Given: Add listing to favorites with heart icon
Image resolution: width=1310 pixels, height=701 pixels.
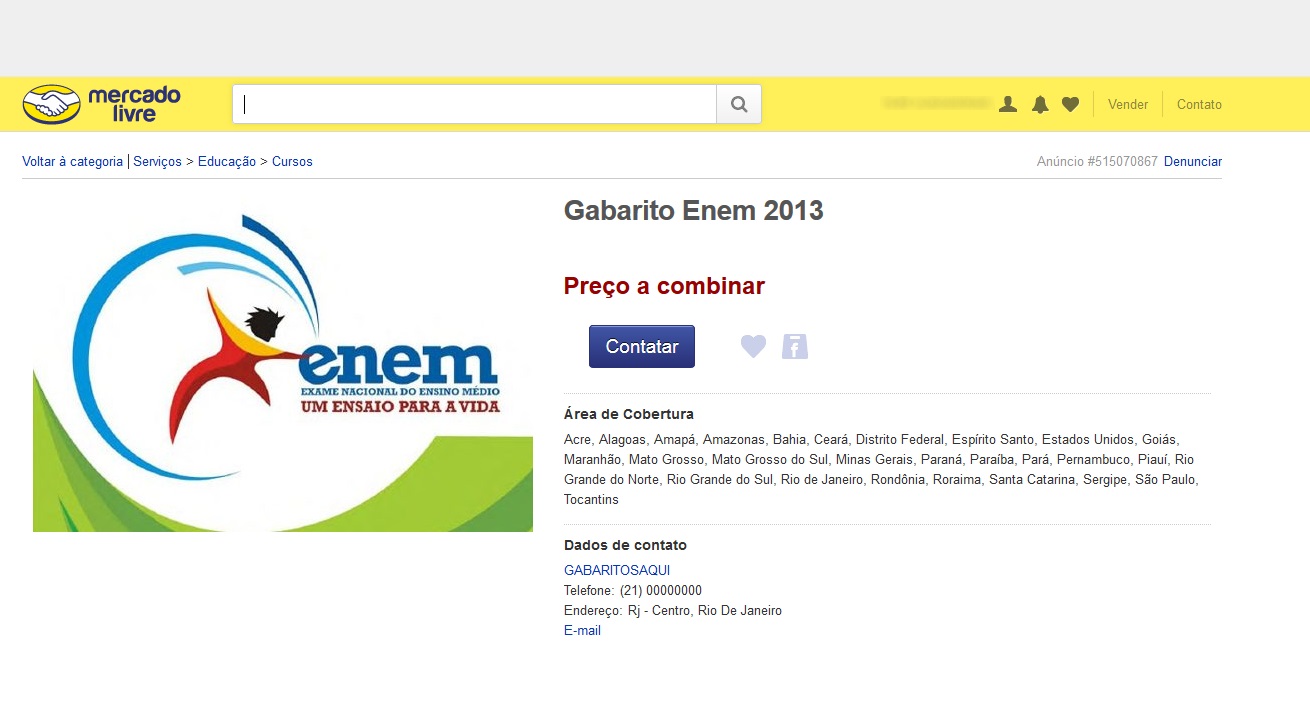Looking at the screenshot, I should (753, 346).
